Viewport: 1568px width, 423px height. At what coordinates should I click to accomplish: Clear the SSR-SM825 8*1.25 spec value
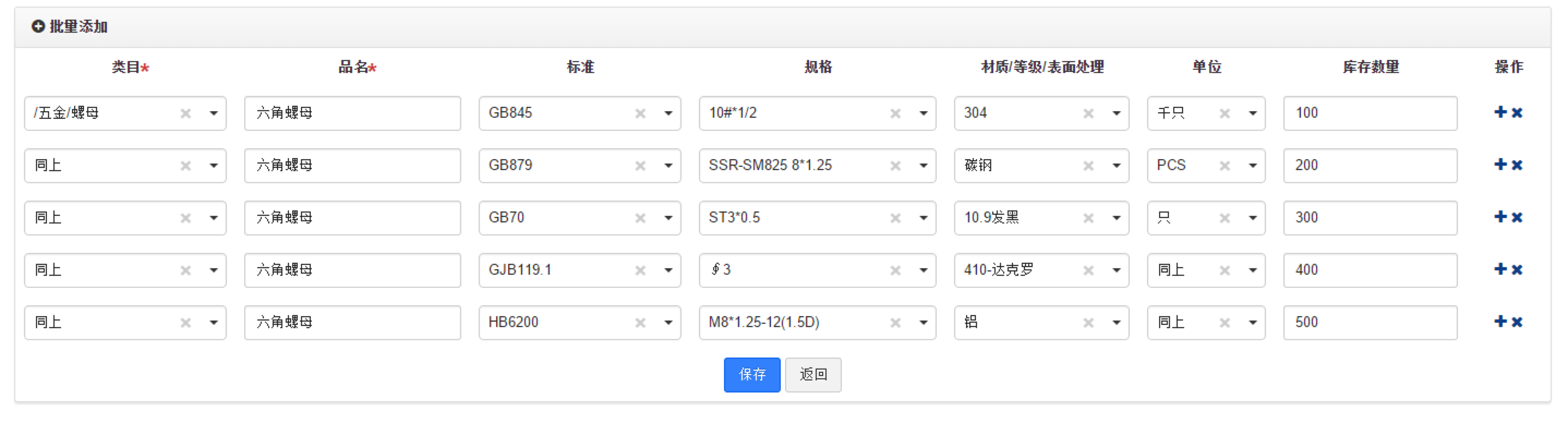click(895, 166)
